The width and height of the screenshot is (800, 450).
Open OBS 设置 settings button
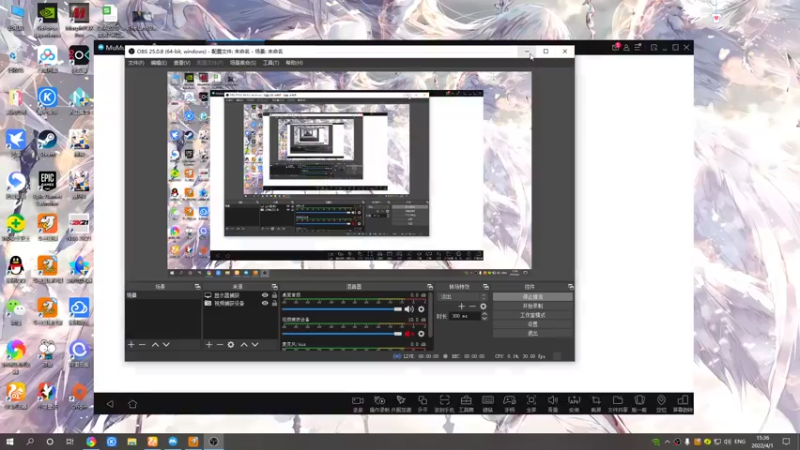pos(533,324)
